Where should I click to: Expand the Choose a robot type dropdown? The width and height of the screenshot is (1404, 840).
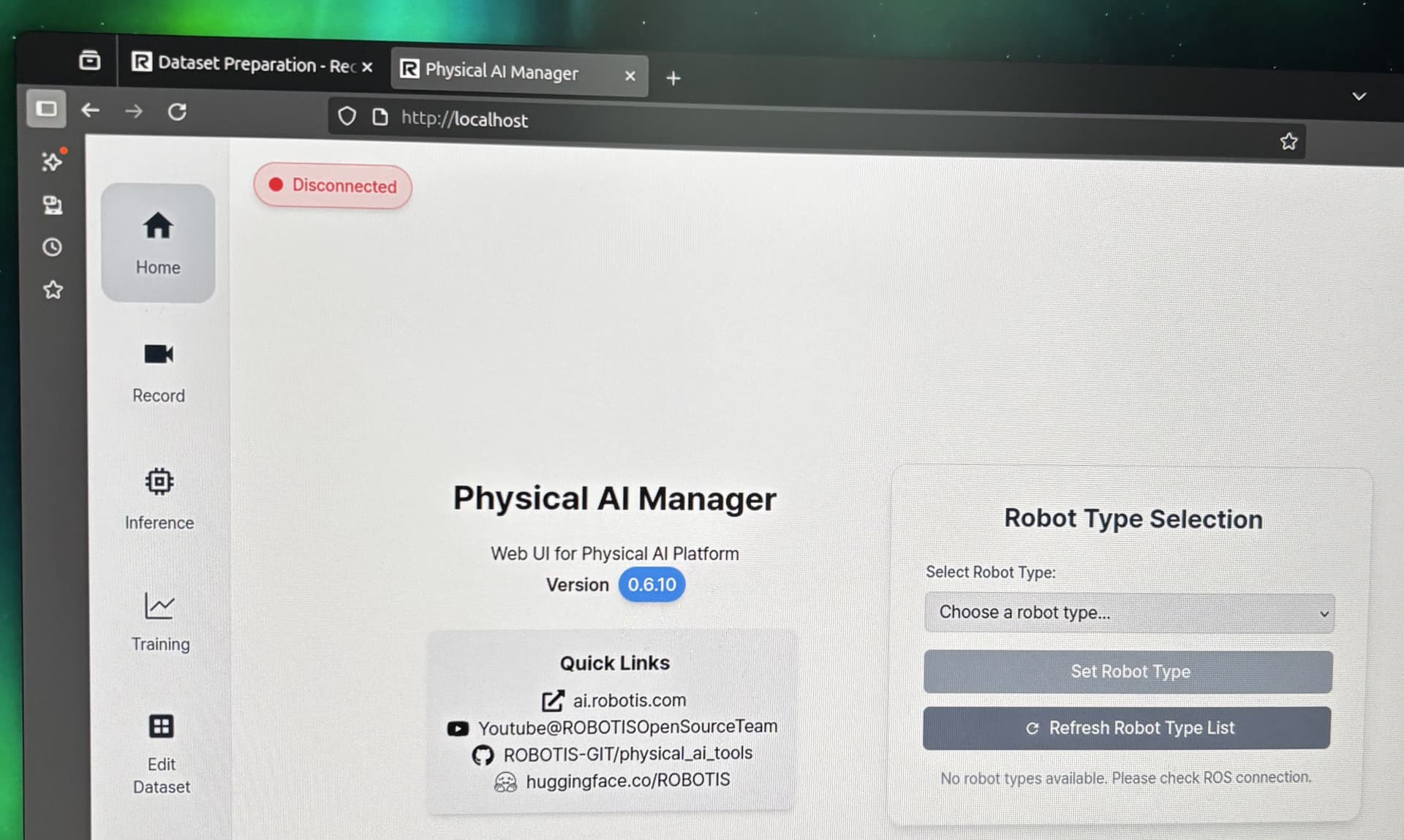[1128, 613]
